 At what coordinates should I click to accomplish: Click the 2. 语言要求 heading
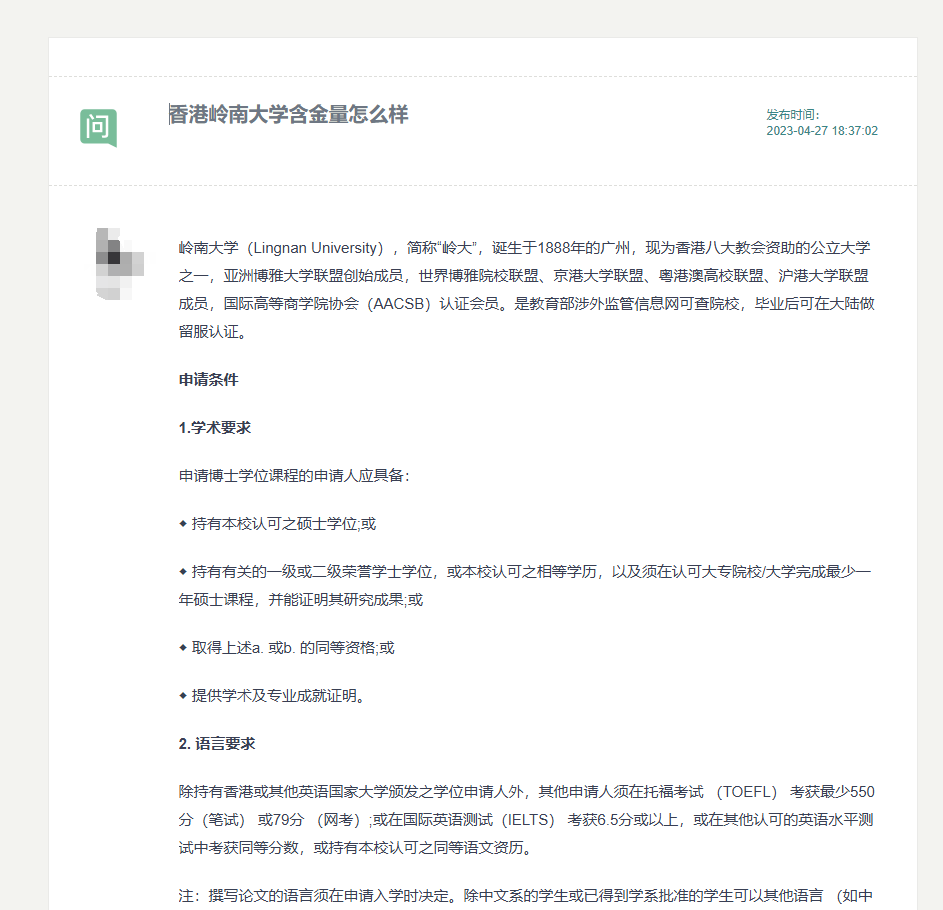(217, 744)
